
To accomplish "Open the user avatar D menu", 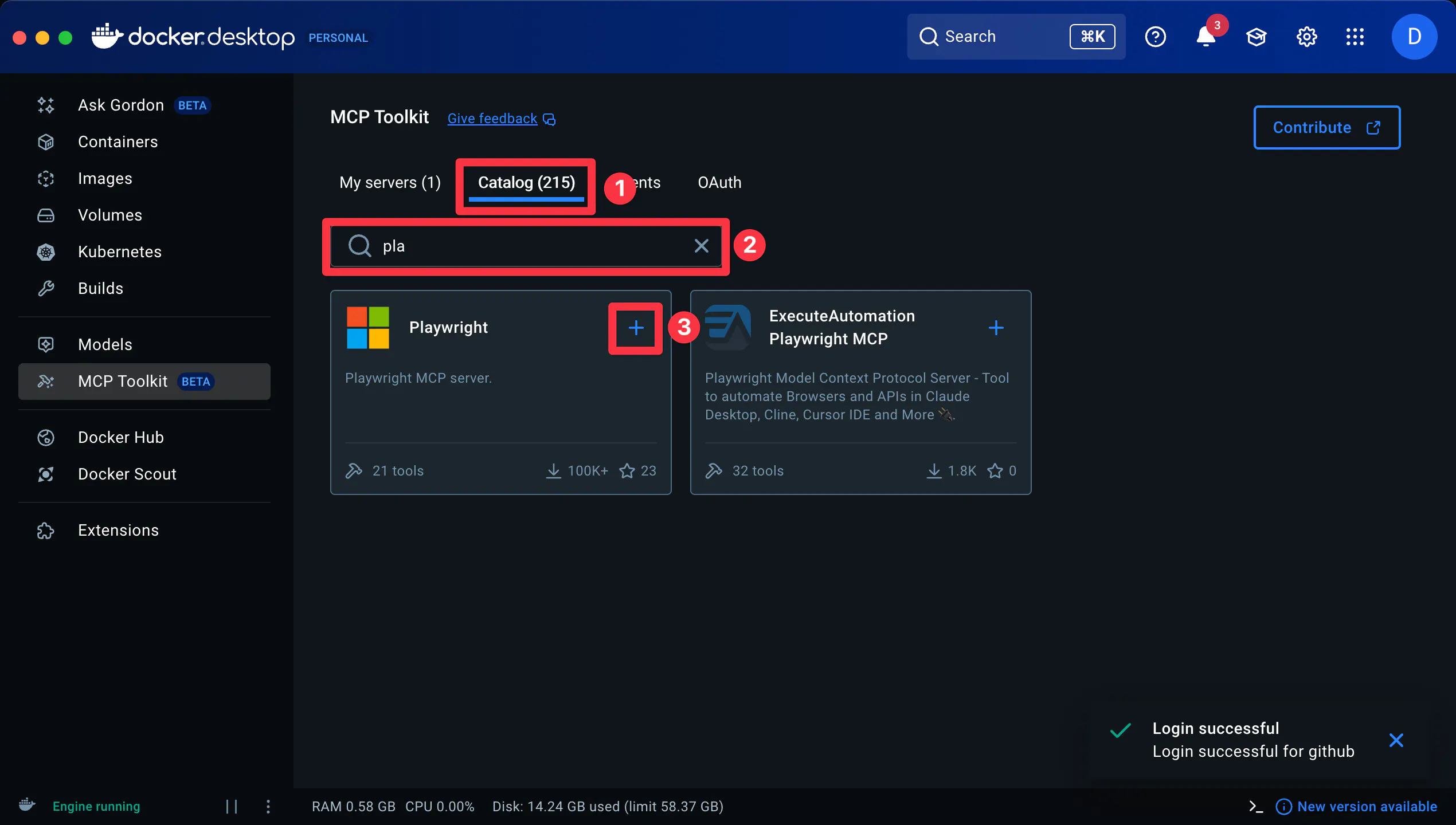I will (1414, 37).
